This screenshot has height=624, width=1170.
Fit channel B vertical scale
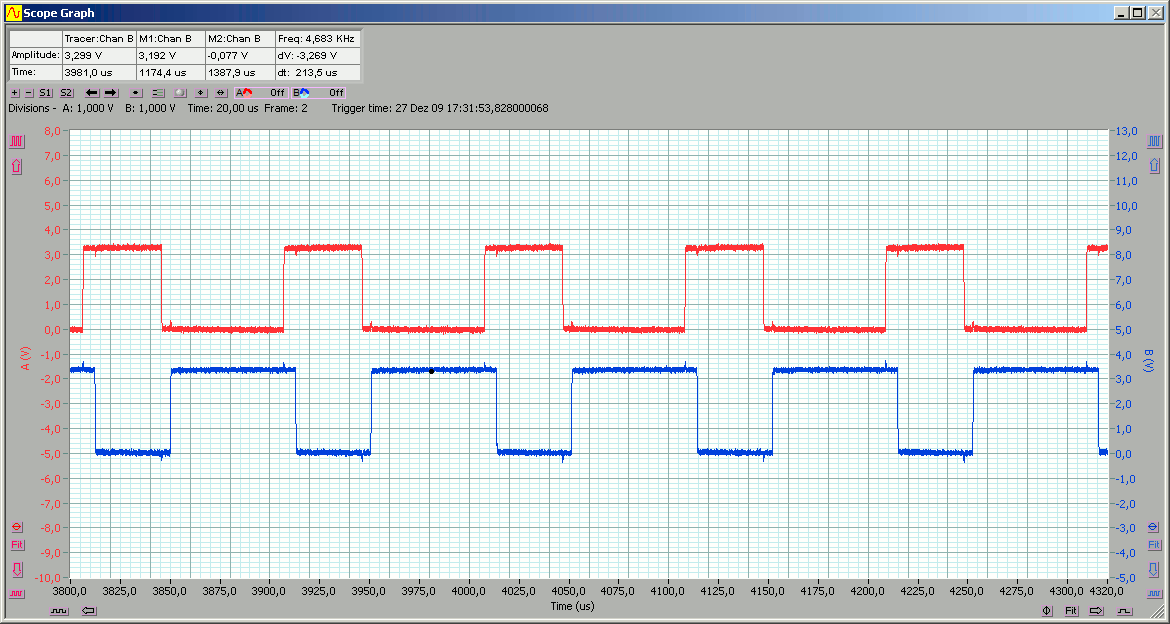pyautogui.click(x=1154, y=545)
